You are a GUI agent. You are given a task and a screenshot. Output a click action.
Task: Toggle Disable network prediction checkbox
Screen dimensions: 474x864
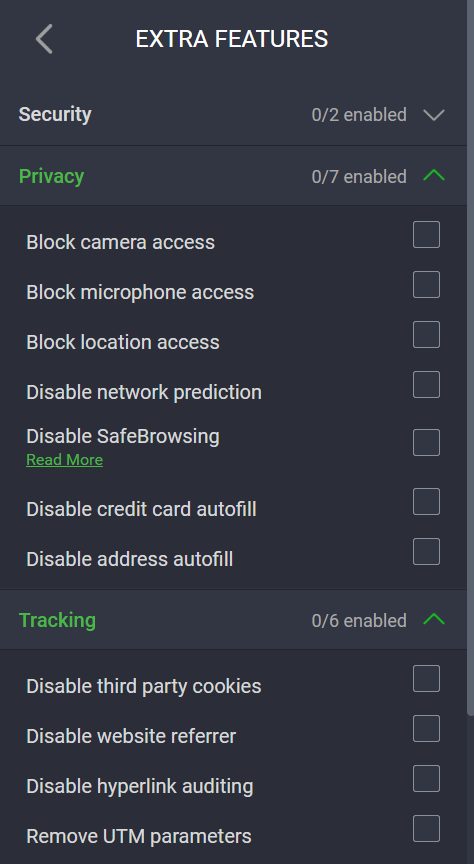point(426,385)
